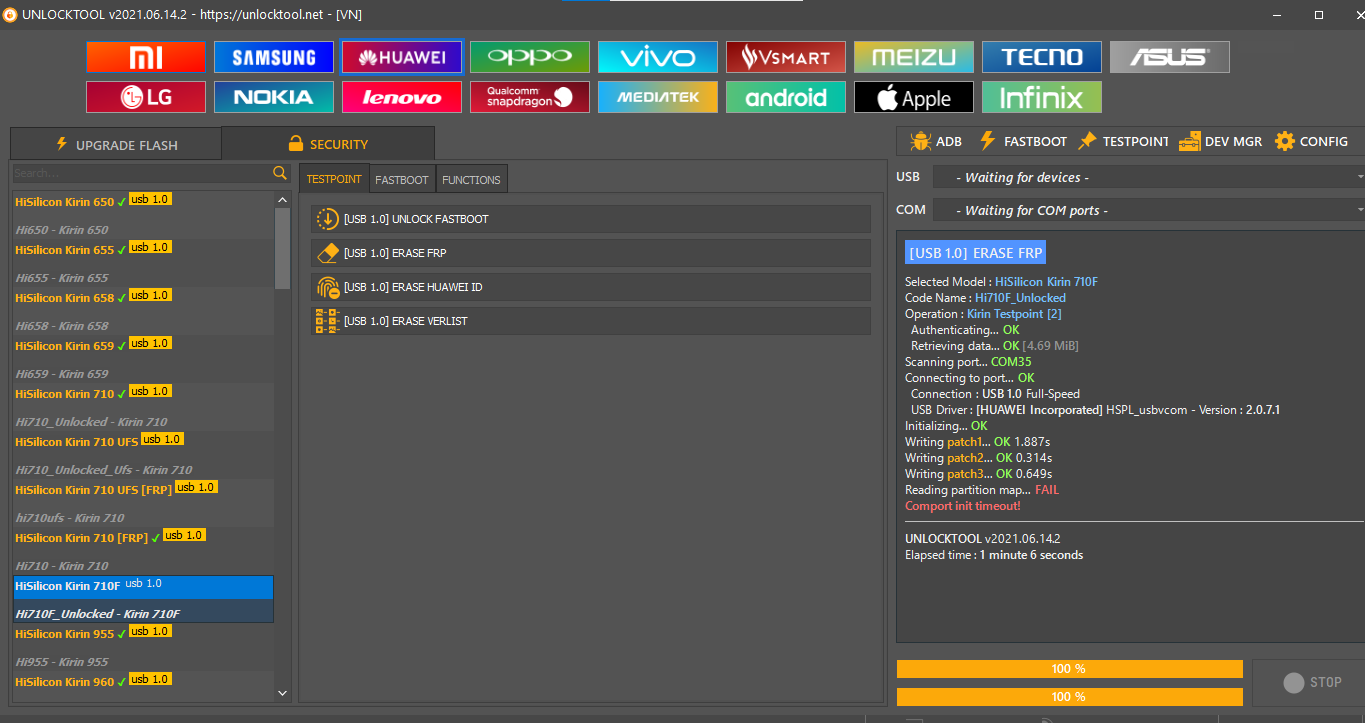Screen dimensions: 1365x723
Task: Select the Nokia brand tile
Action: coord(274,97)
